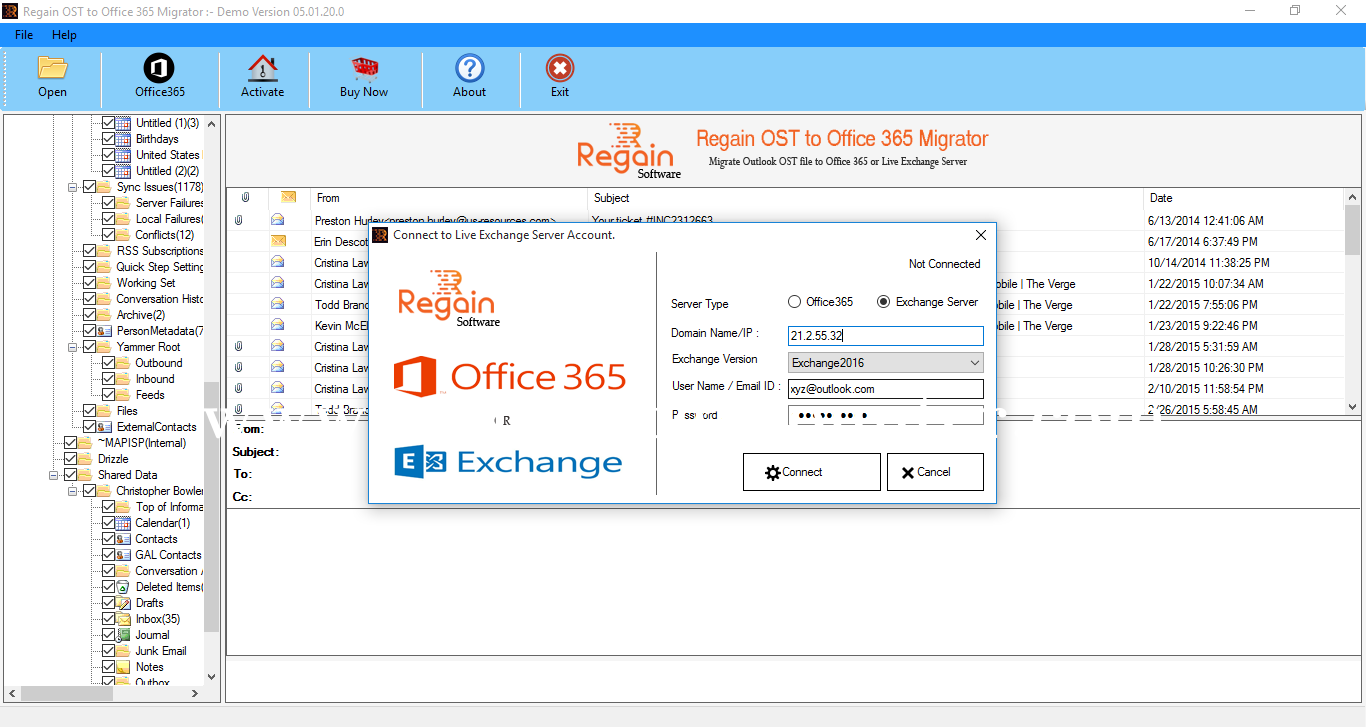Collapse the Christopher Bowler tree node
Viewport: 1366px width, 727px height.
73,491
